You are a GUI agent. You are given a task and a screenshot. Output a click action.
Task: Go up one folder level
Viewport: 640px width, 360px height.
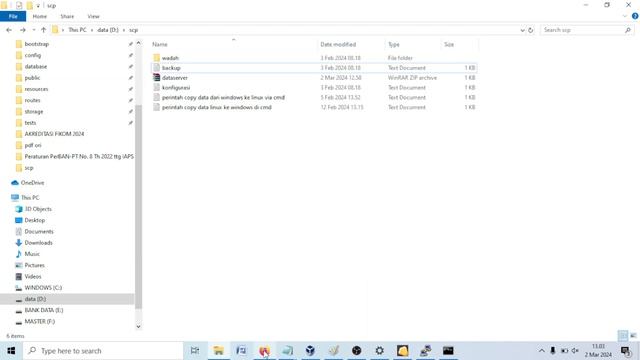pos(43,30)
